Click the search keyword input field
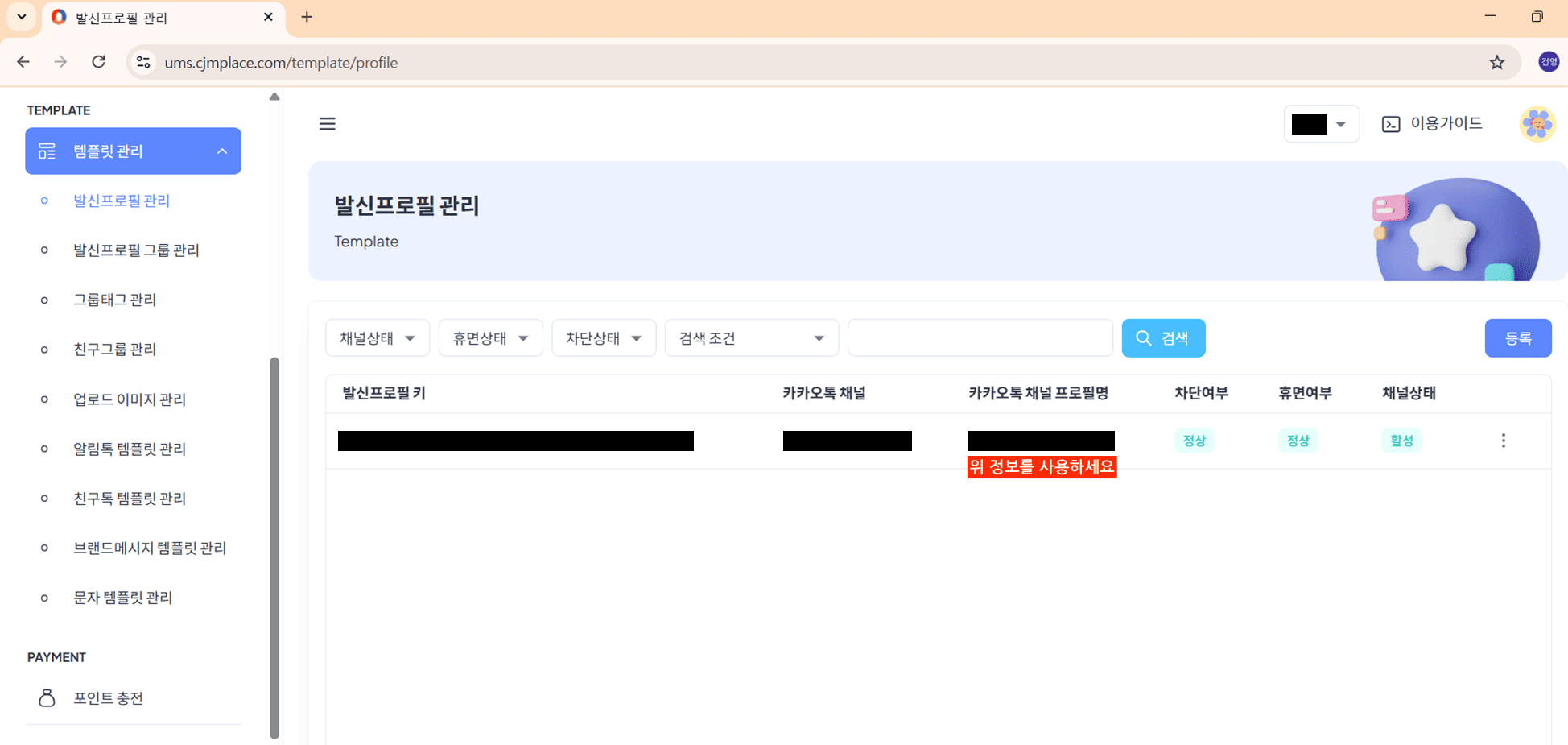 pyautogui.click(x=980, y=337)
